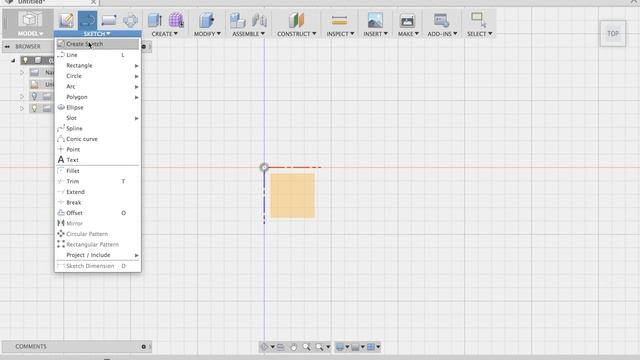
Task: Open the MODEL workspace dropdown
Action: [x=30, y=33]
